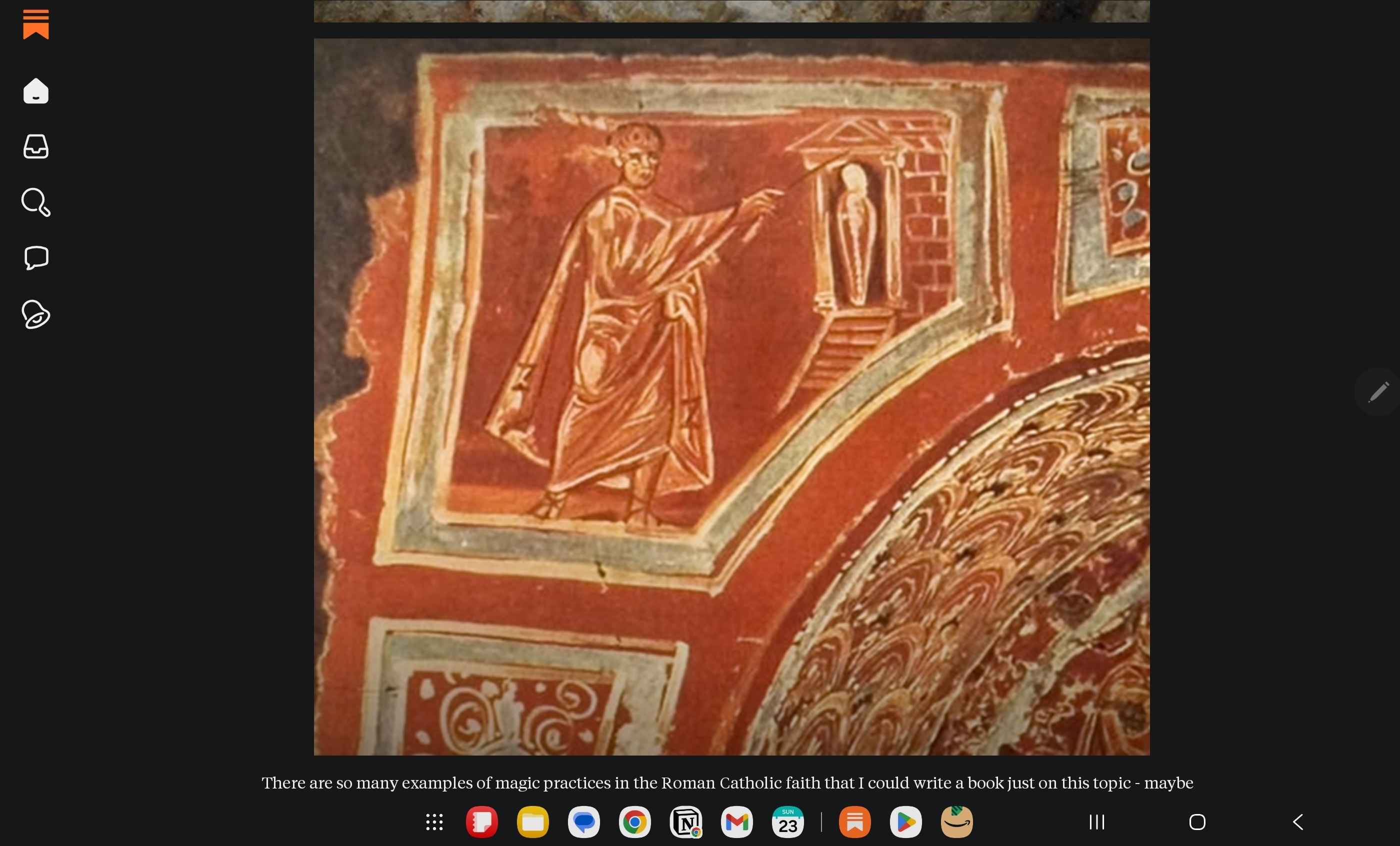This screenshot has width=1400, height=846.
Task: View the fresco image of the robed figure
Action: click(732, 397)
